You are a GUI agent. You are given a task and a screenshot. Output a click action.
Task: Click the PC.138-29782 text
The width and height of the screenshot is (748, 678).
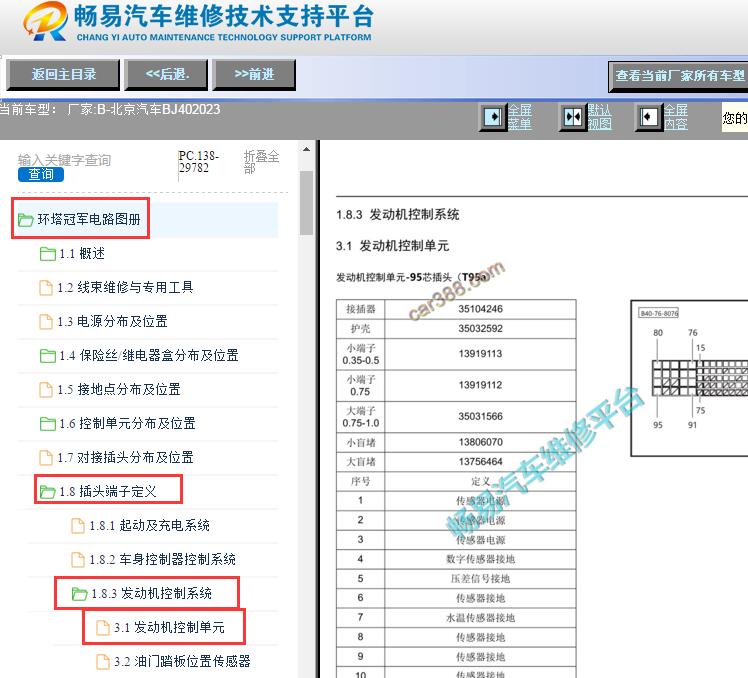pyautogui.click(x=198, y=162)
